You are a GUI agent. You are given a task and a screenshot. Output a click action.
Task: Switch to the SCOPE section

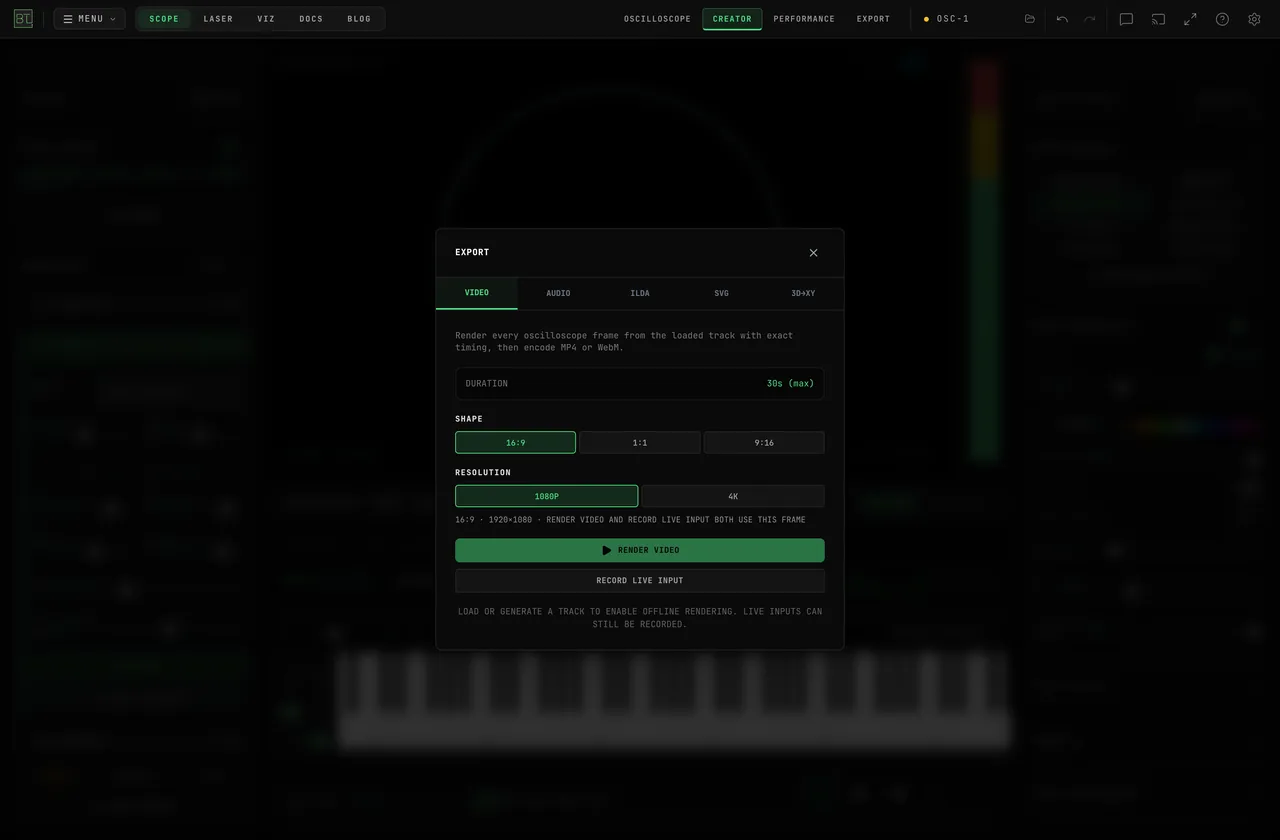click(x=164, y=19)
